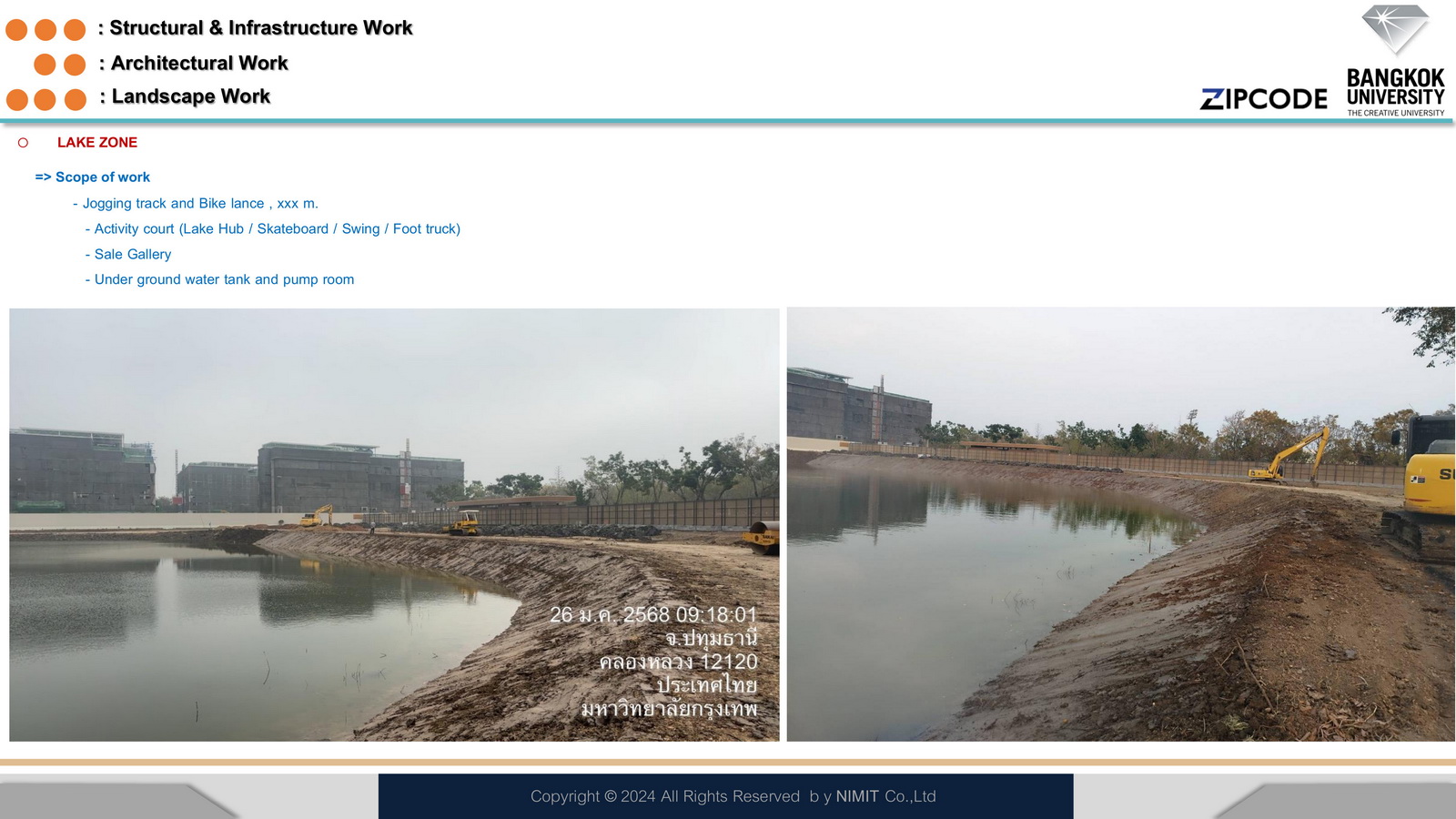Click the Under ground water tank line
Screen dimensions: 1456x819
tap(224, 280)
